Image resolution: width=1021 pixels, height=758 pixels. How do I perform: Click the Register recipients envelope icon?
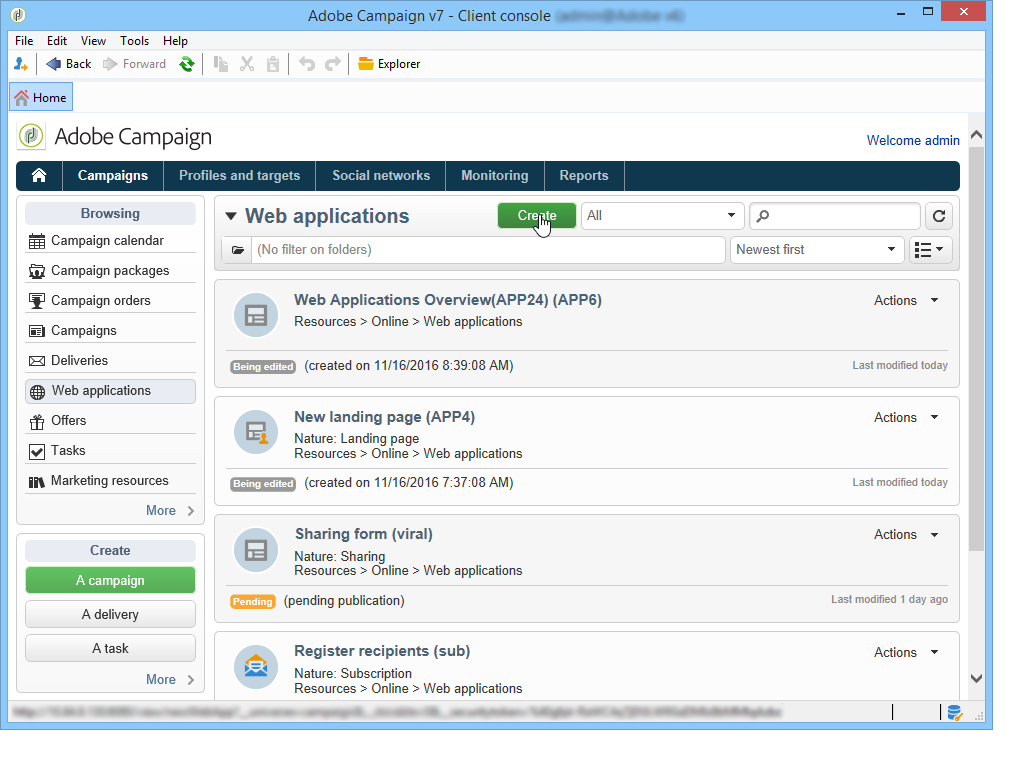pos(256,667)
